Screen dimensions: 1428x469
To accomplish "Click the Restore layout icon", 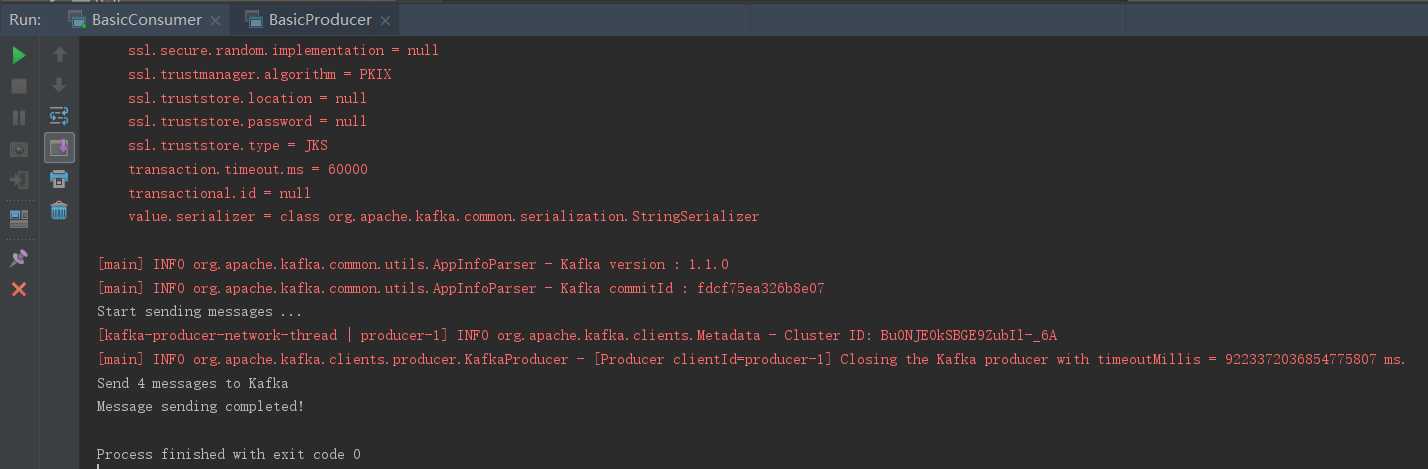I will (19, 218).
